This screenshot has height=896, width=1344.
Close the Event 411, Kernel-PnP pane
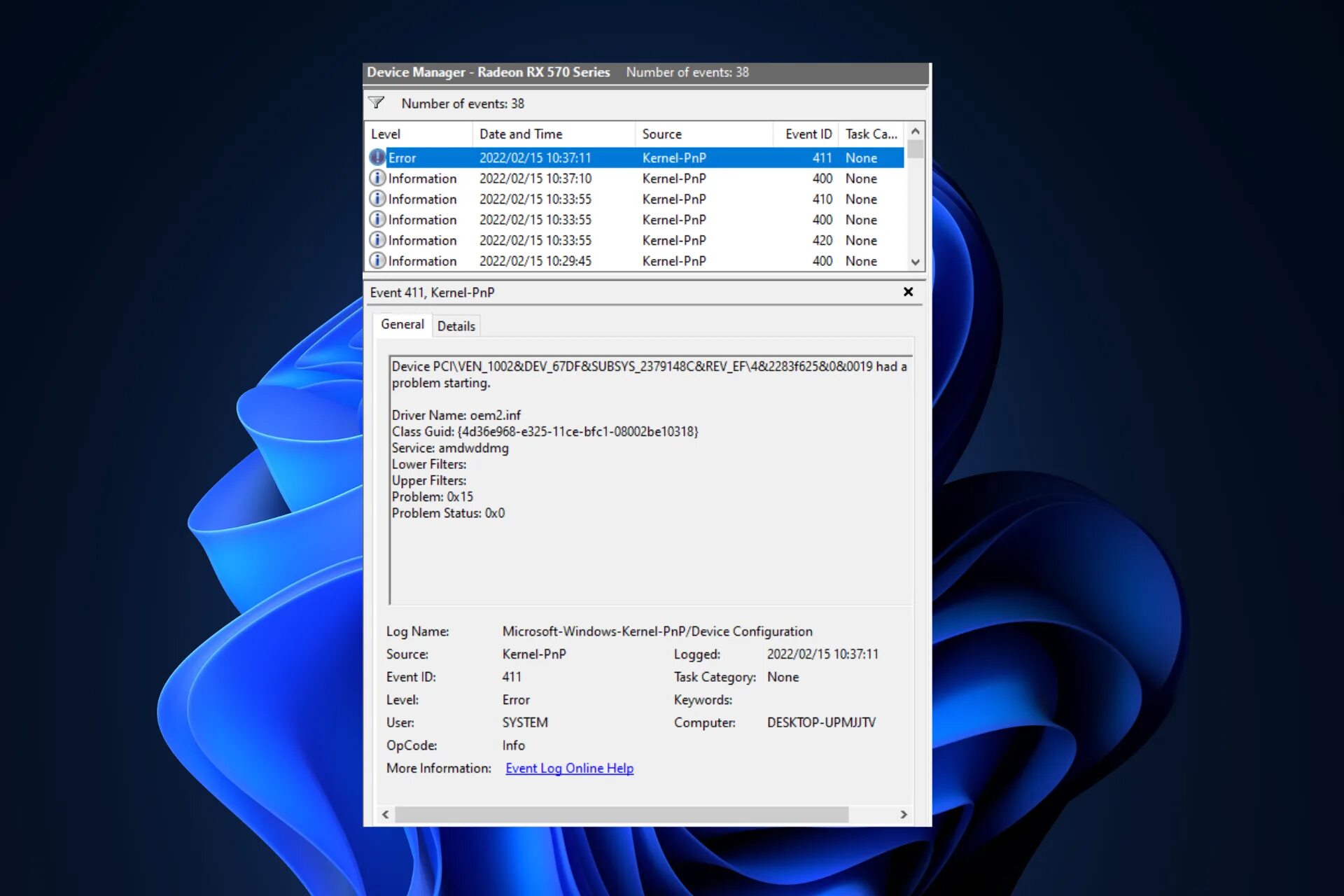908,292
